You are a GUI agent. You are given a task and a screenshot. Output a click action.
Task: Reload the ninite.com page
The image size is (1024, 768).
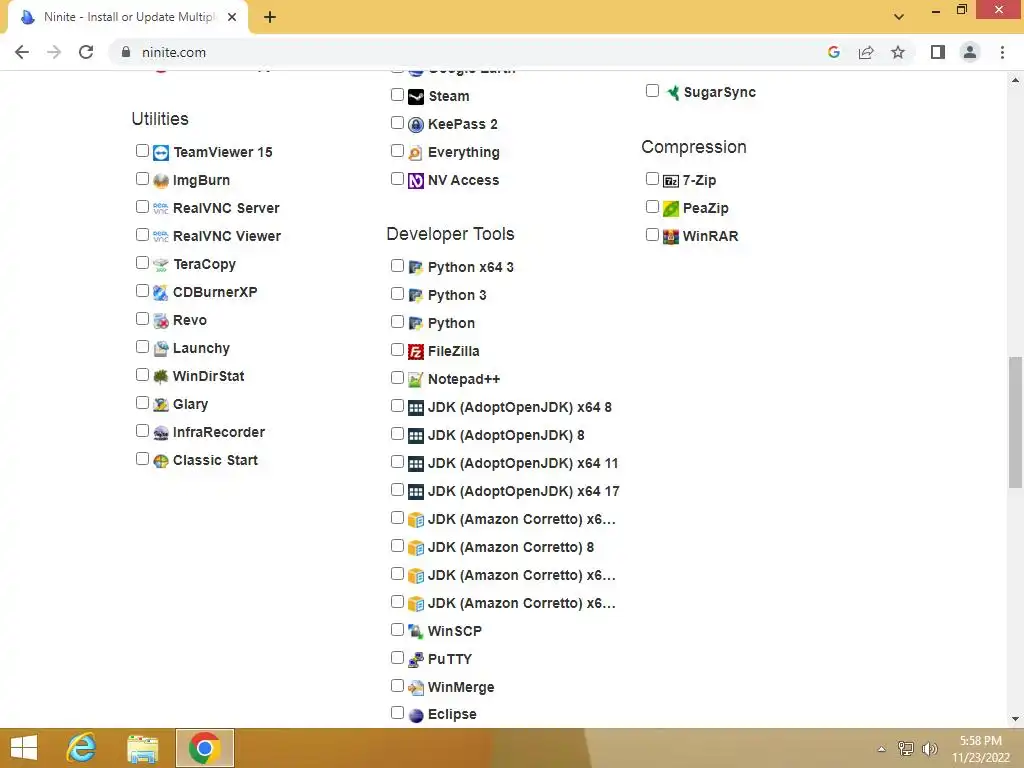tap(86, 52)
